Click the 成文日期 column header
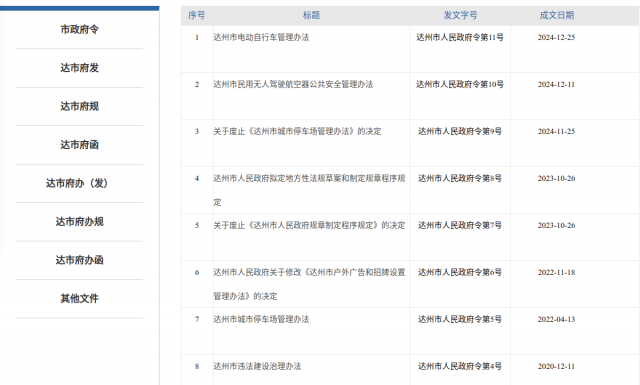This screenshot has height=385, width=640. (557, 16)
